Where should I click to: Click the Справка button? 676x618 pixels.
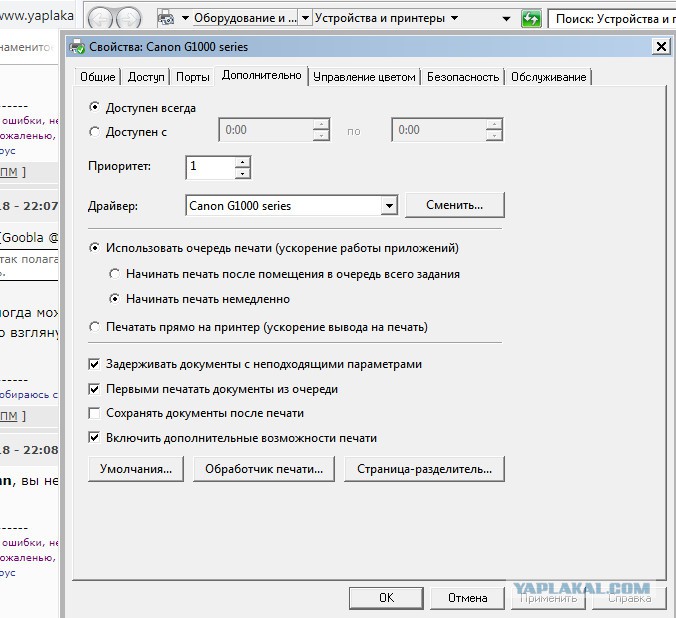click(629, 598)
